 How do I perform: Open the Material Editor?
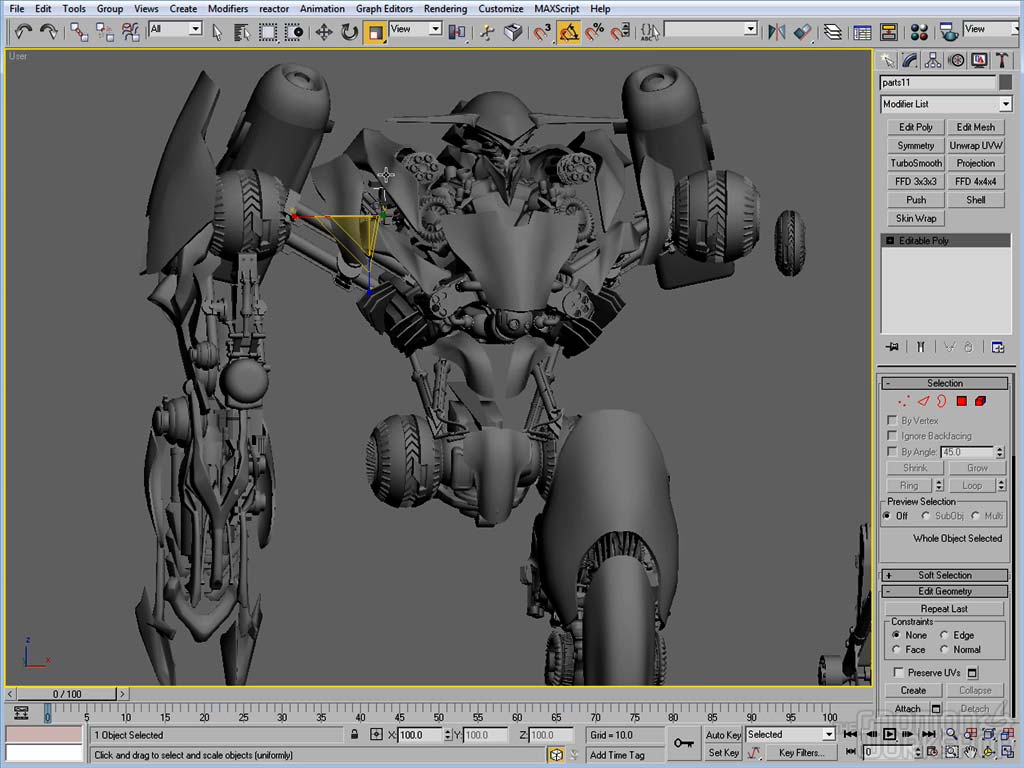[920, 31]
